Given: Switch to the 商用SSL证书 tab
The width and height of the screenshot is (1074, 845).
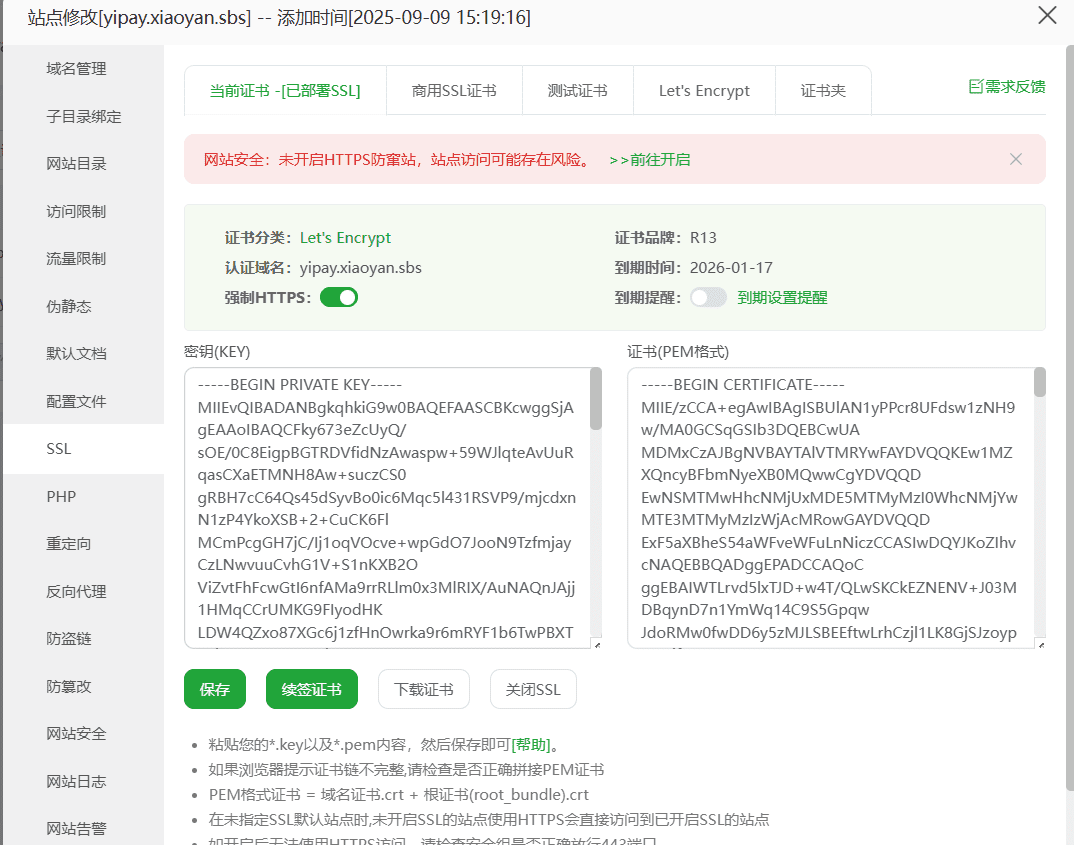Looking at the screenshot, I should [453, 91].
